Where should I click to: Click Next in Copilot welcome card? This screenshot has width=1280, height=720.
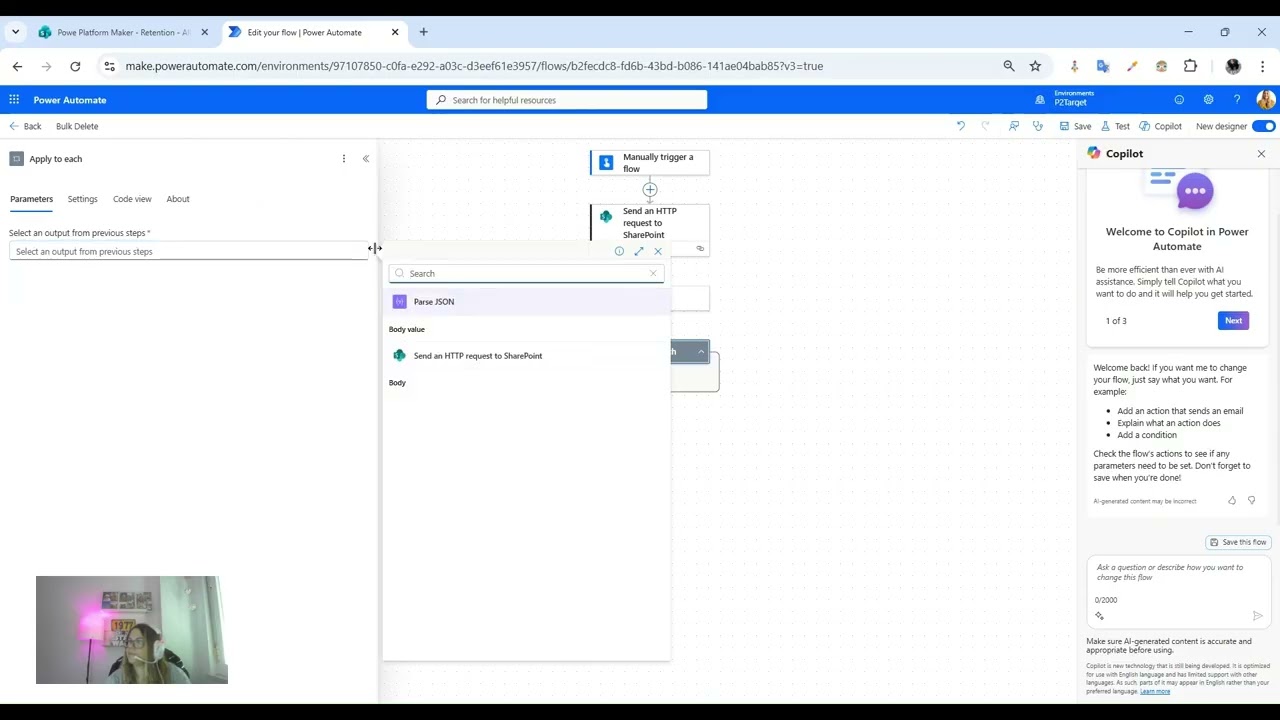click(1233, 321)
